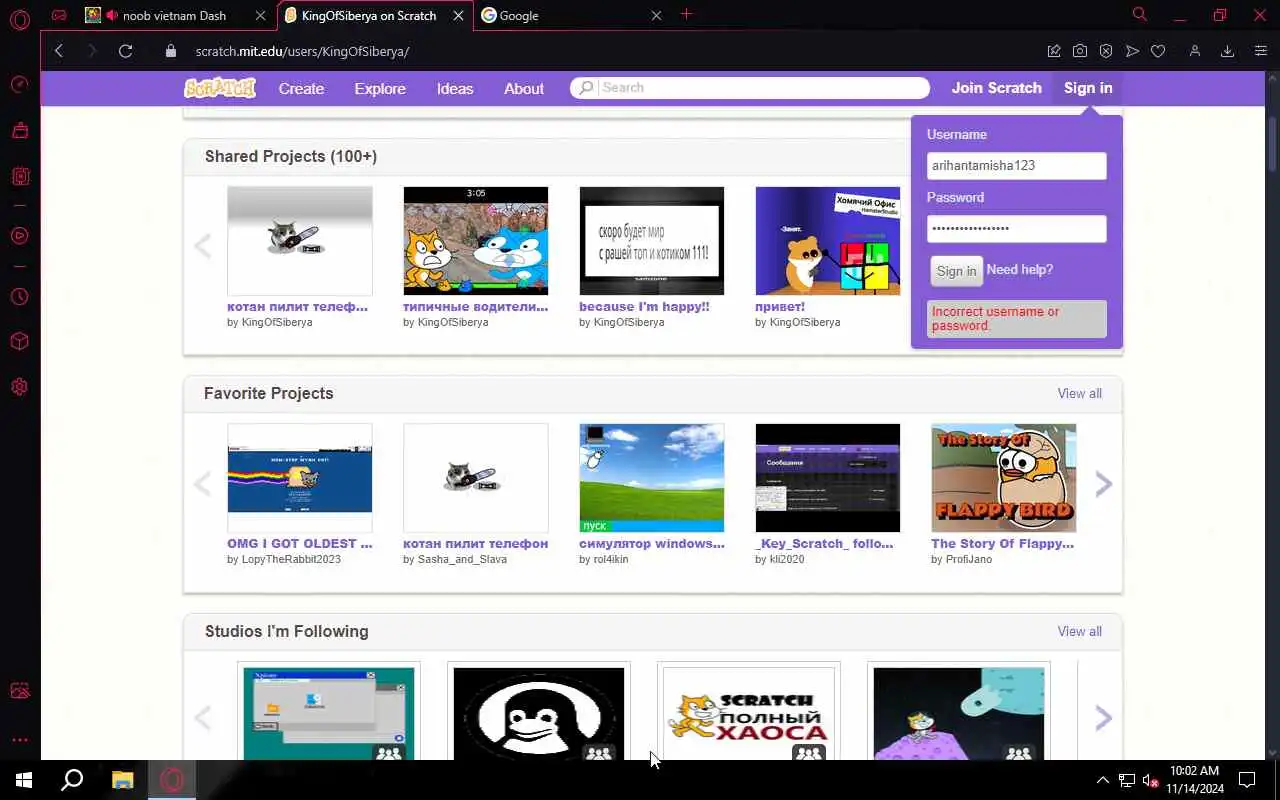Open the briefcase icon in the Opera sidebar
1280x800 pixels.
point(19,130)
